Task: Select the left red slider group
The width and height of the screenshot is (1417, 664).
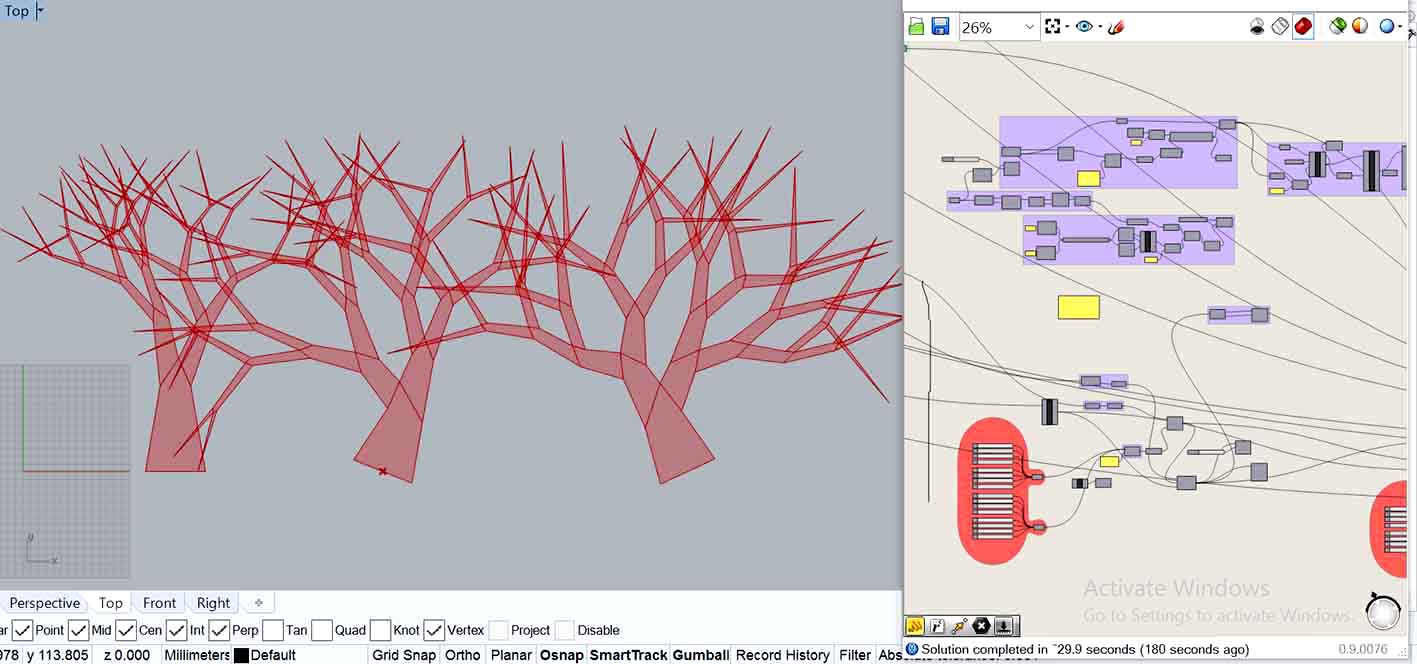Action: coord(994,490)
